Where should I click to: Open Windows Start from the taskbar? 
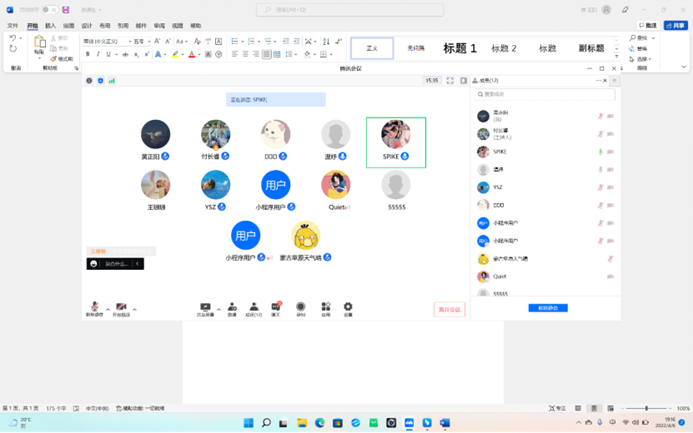(248, 423)
